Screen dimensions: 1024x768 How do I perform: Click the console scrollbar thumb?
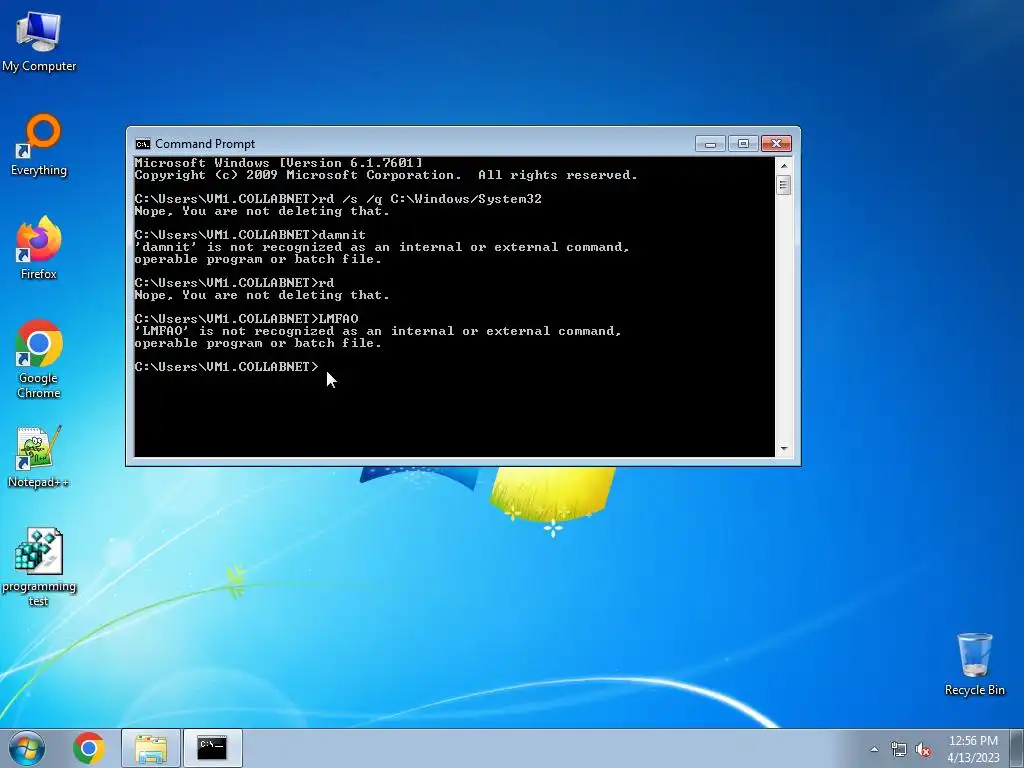pos(784,185)
